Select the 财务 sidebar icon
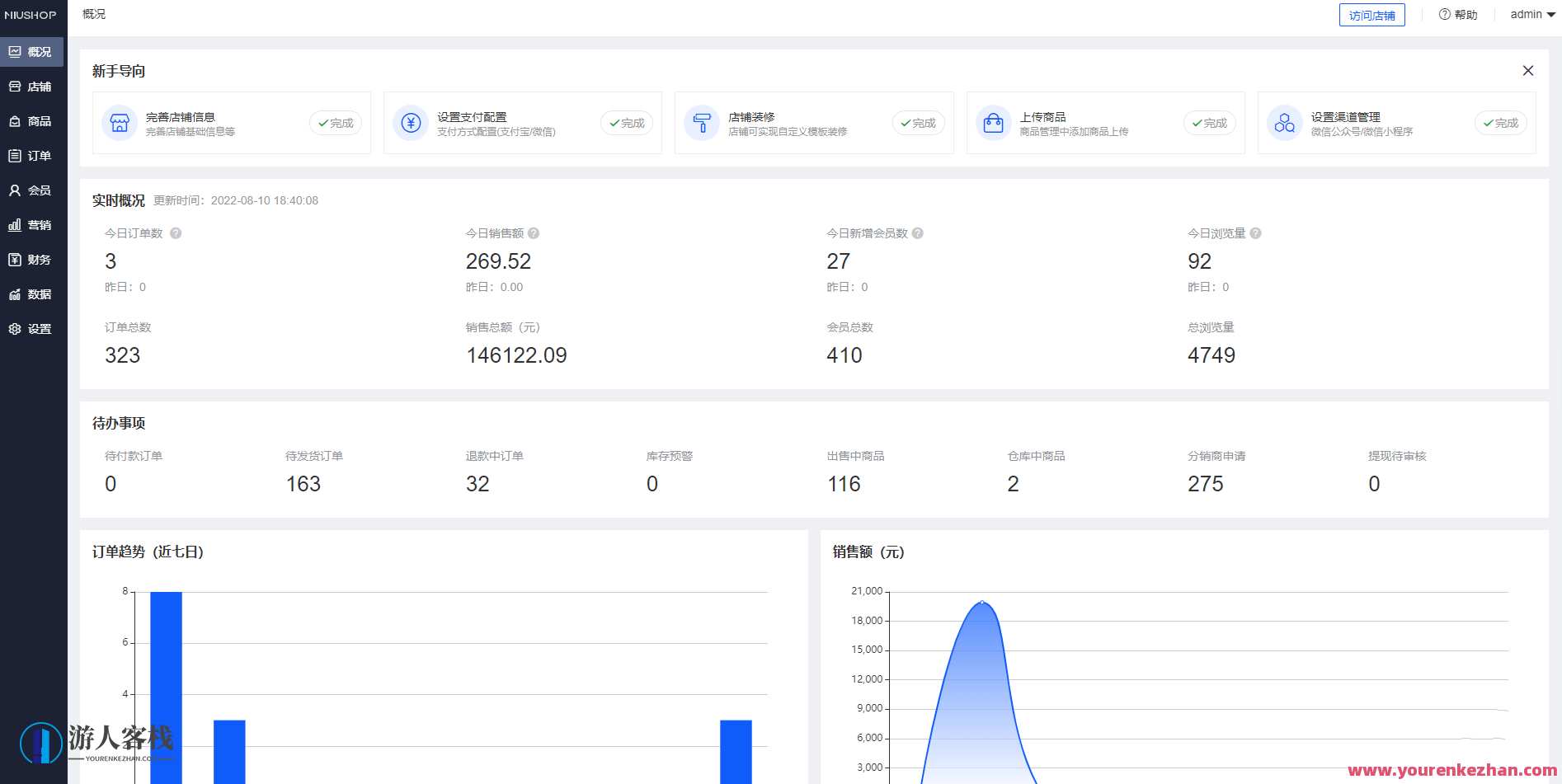 tap(33, 259)
